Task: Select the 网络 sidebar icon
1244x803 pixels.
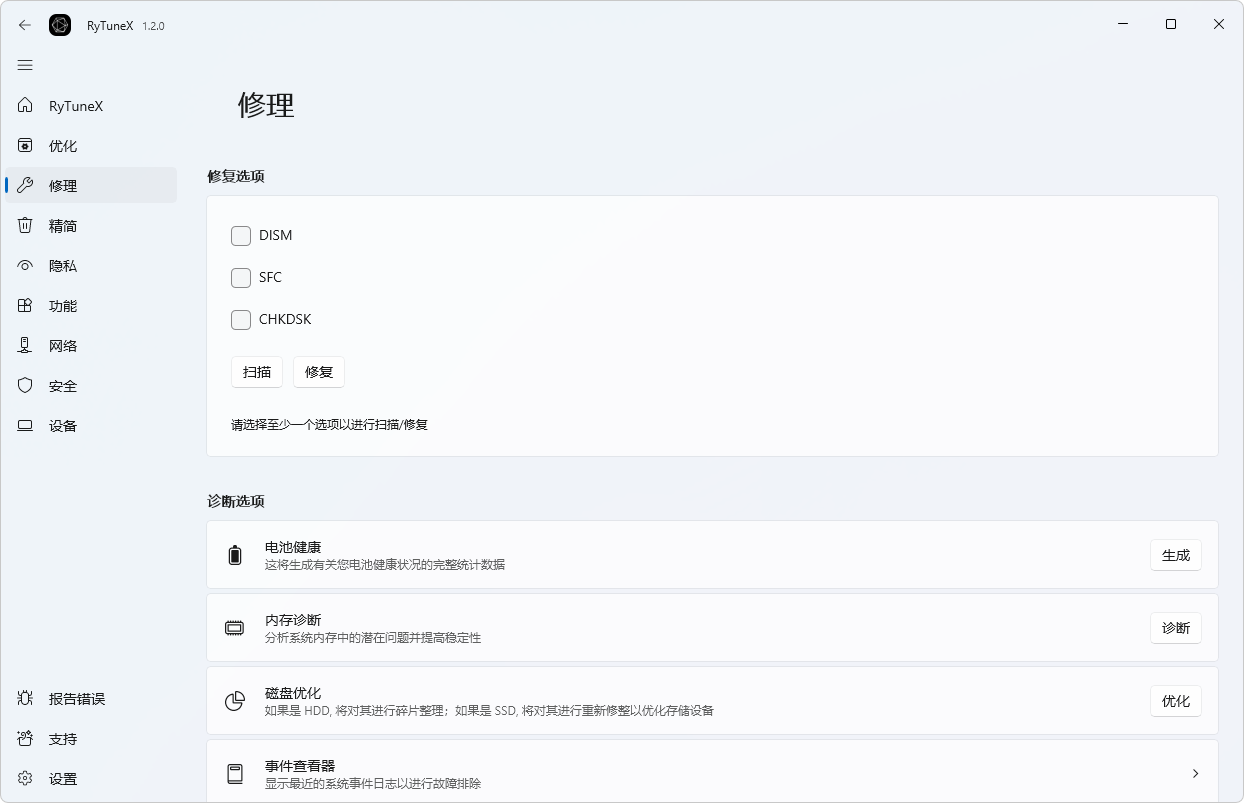Action: point(24,345)
